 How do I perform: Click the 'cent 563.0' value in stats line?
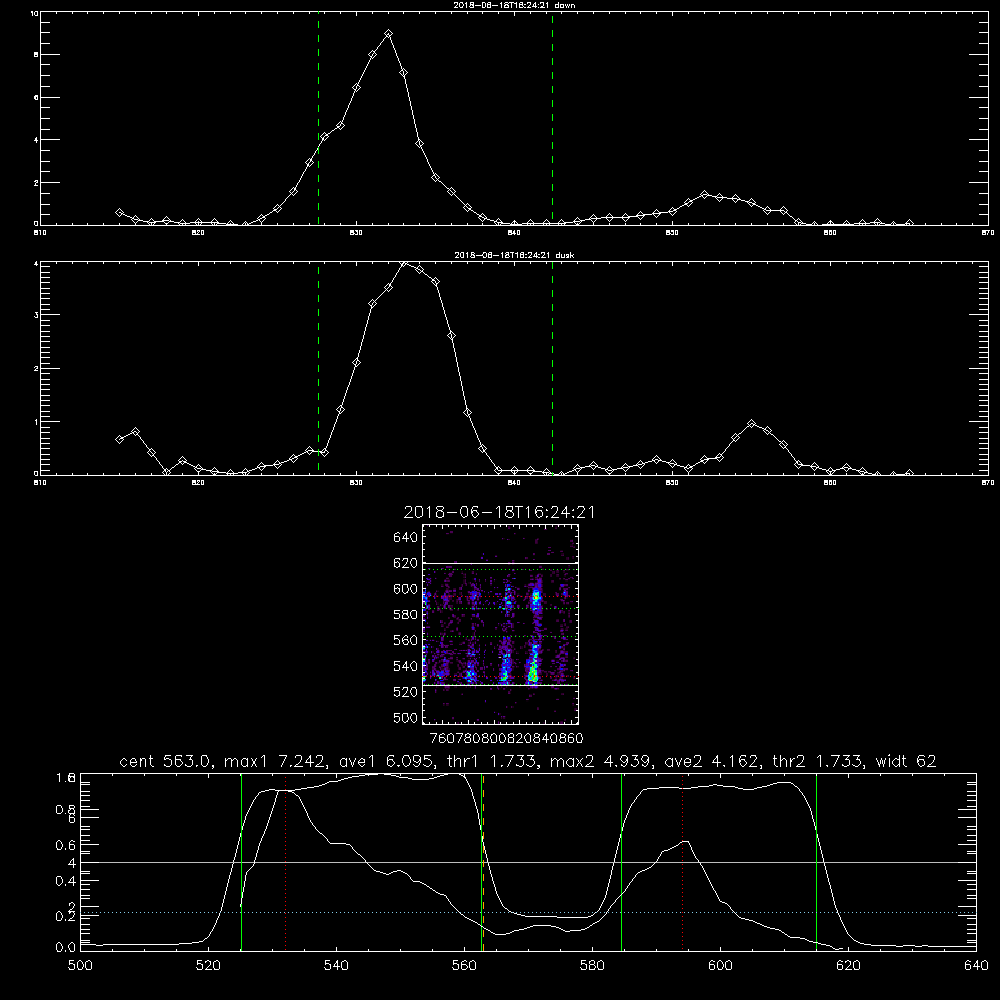(165, 761)
